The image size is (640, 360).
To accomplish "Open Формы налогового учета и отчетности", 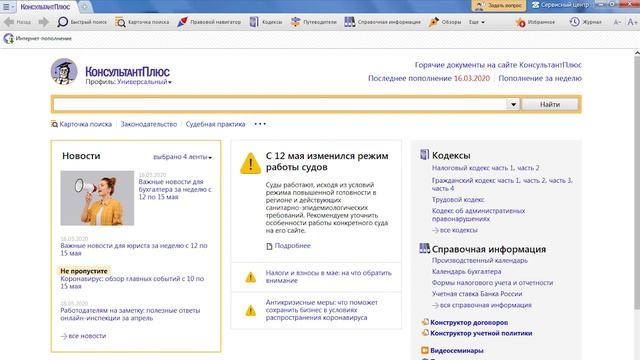I will [x=492, y=282].
